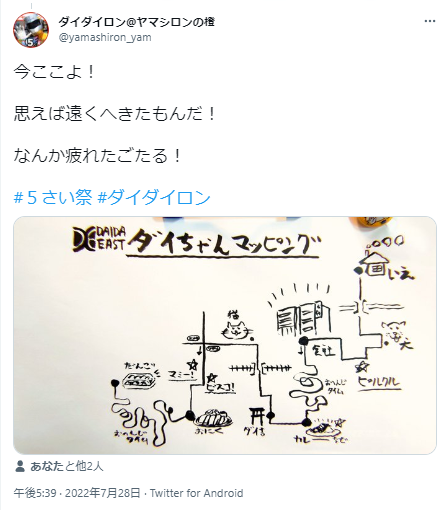Click the torii gate shrine drawing
The image size is (447, 510).
(258, 417)
